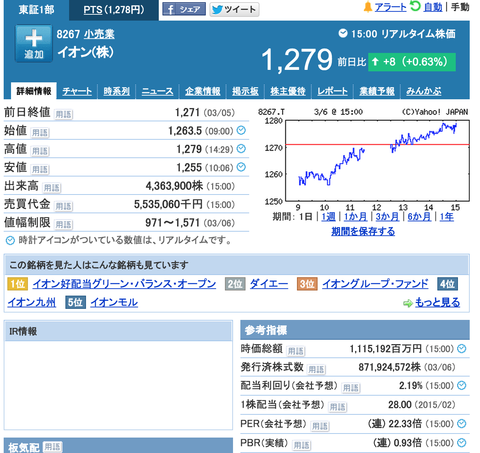
Task: Click the intraday stock chart image
Action: (x=363, y=159)
